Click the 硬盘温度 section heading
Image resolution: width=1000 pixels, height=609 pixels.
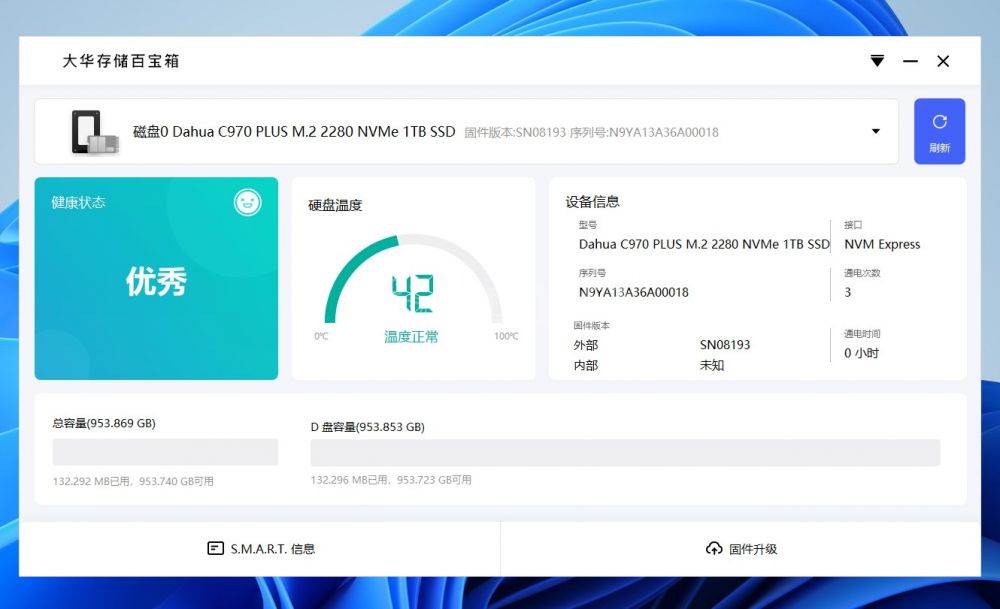point(335,205)
